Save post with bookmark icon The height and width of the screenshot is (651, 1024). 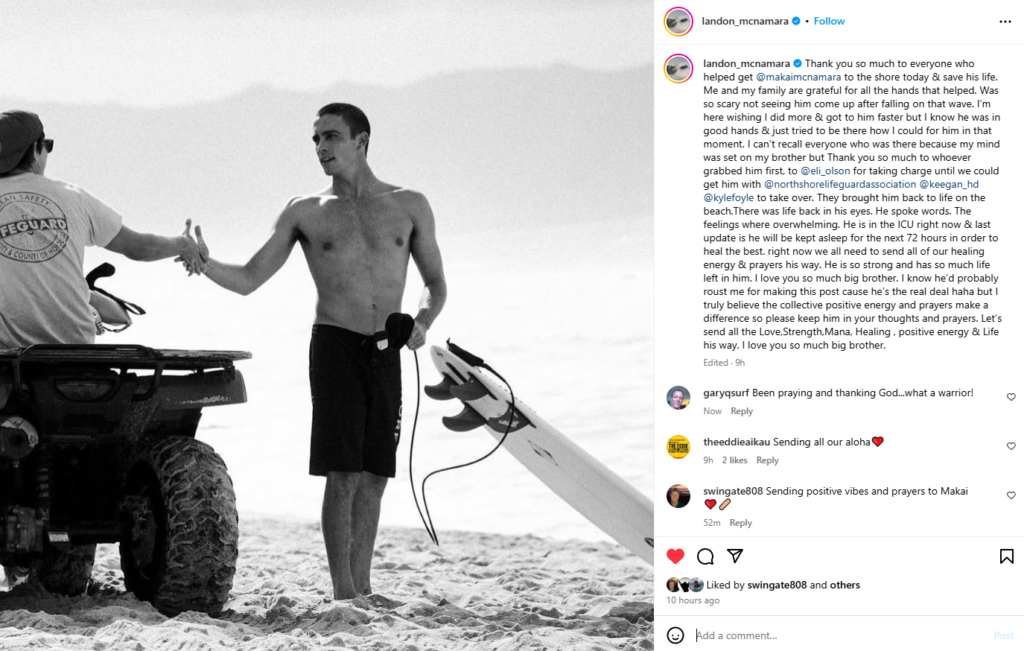[1006, 556]
